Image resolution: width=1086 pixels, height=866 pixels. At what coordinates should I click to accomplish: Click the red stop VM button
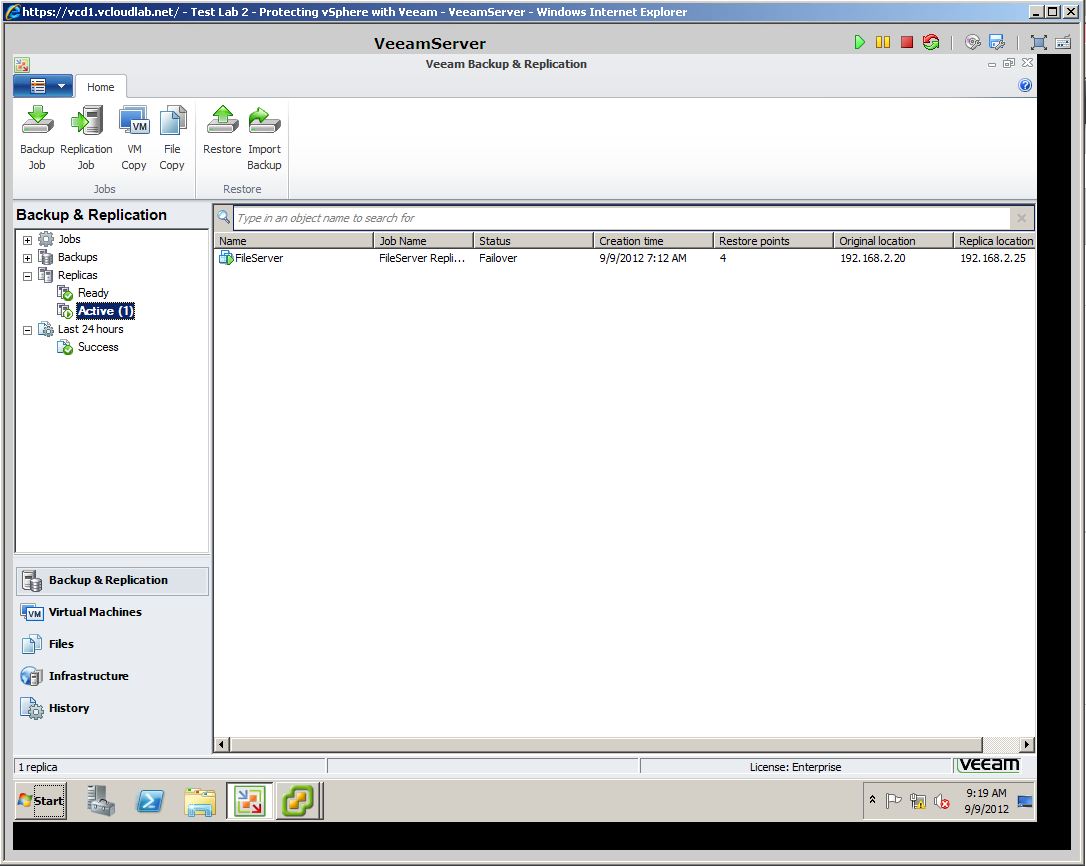[x=907, y=42]
